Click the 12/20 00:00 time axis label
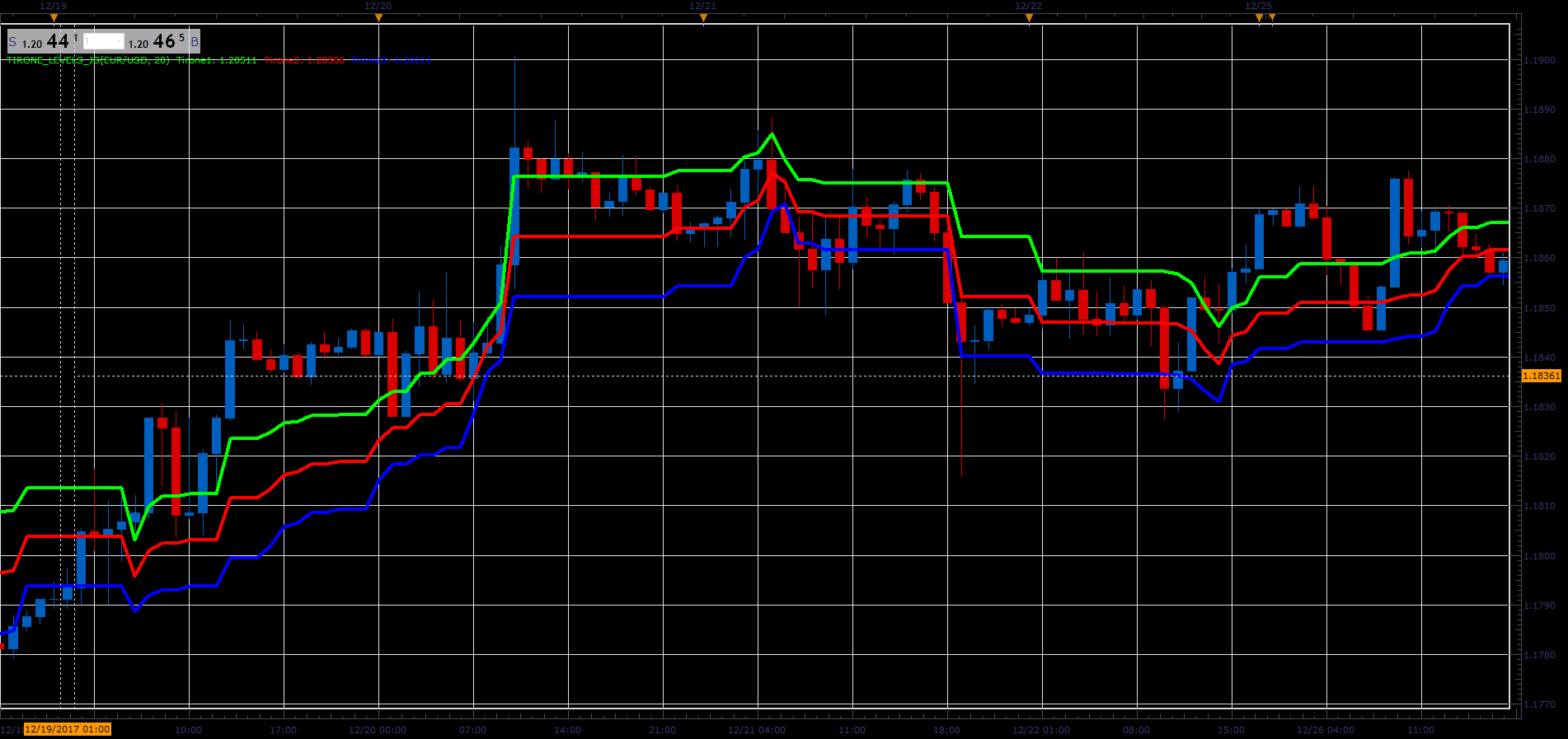 tap(378, 730)
